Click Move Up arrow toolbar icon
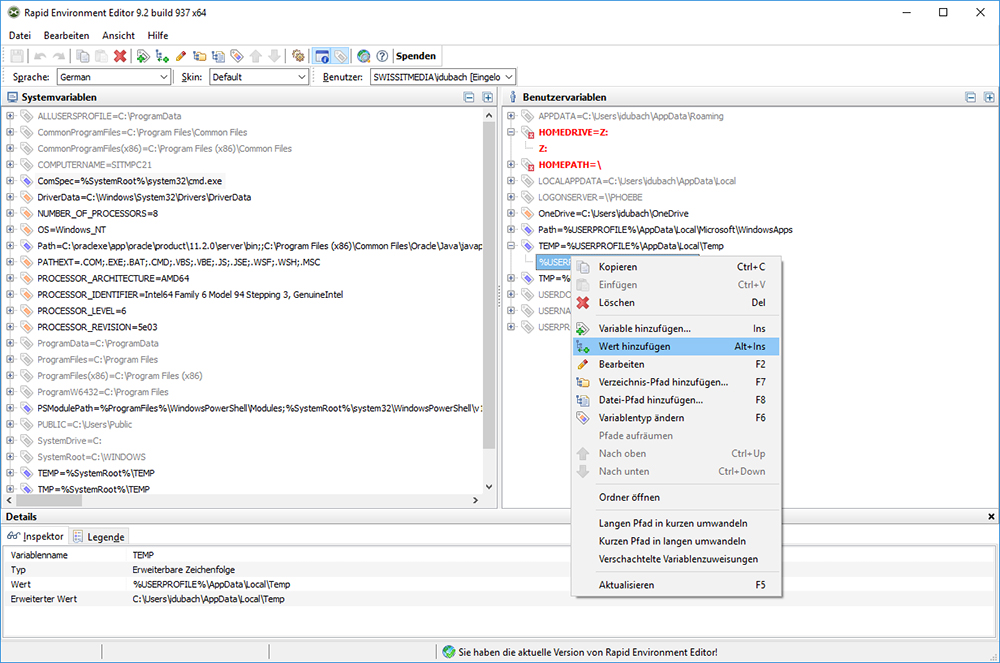 tap(256, 56)
